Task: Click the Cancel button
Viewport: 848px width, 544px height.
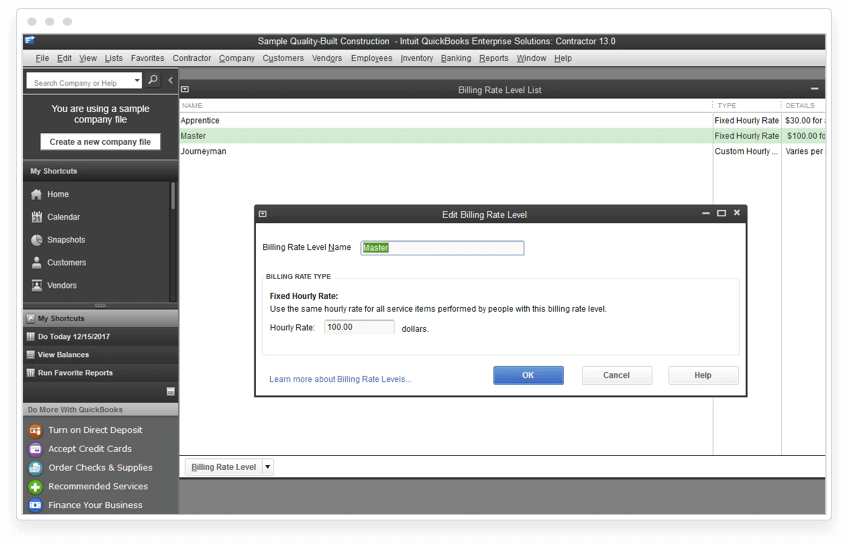Action: click(617, 375)
